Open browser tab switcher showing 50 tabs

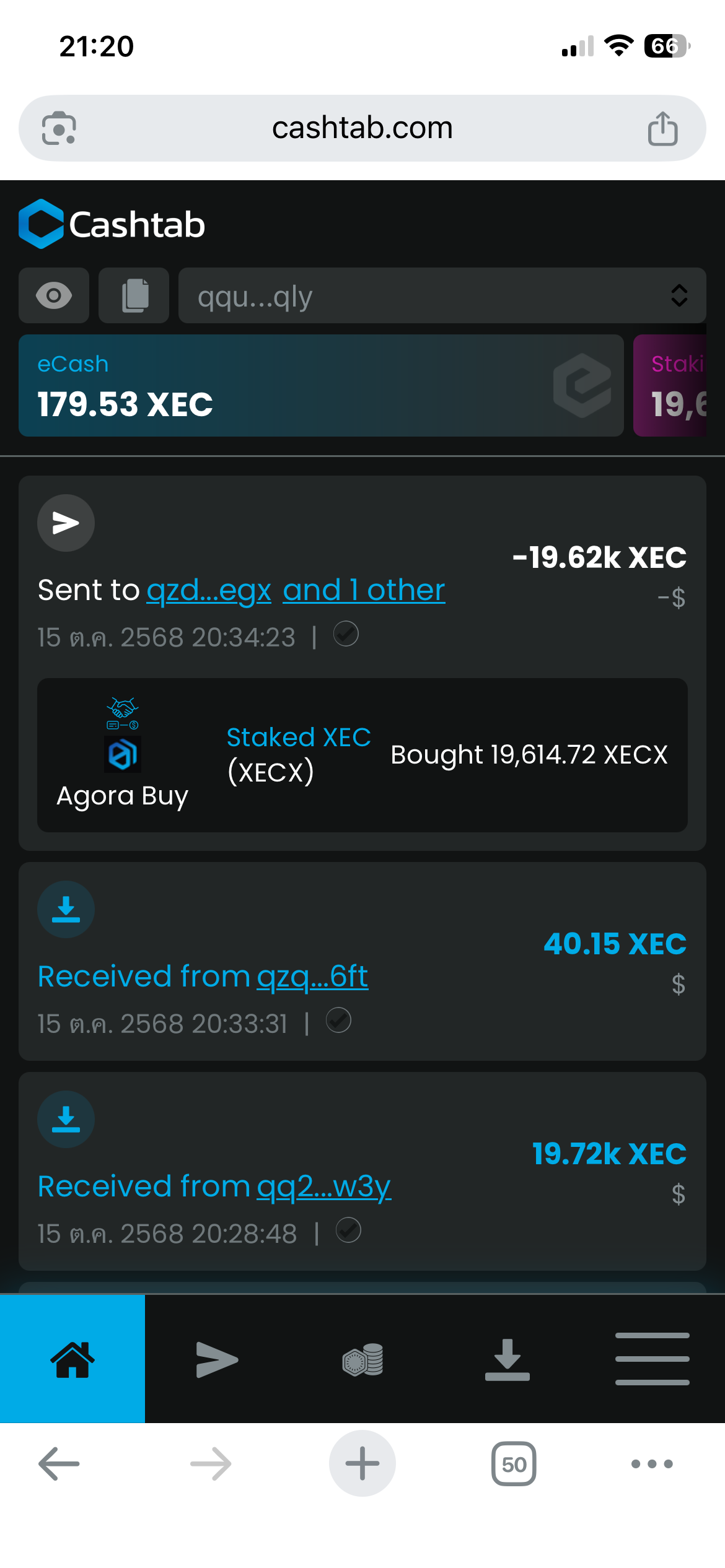[514, 1464]
